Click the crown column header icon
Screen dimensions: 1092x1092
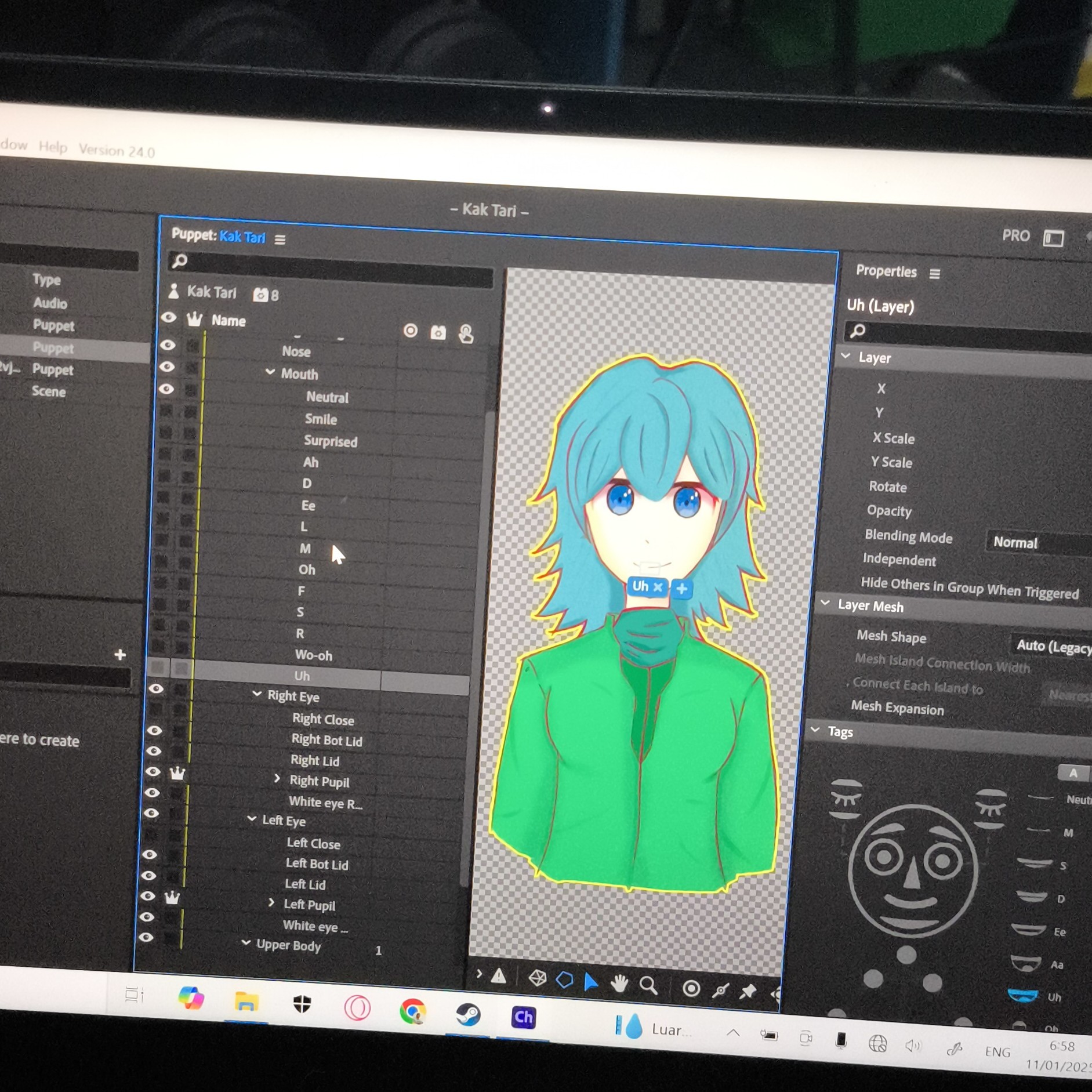tap(194, 319)
